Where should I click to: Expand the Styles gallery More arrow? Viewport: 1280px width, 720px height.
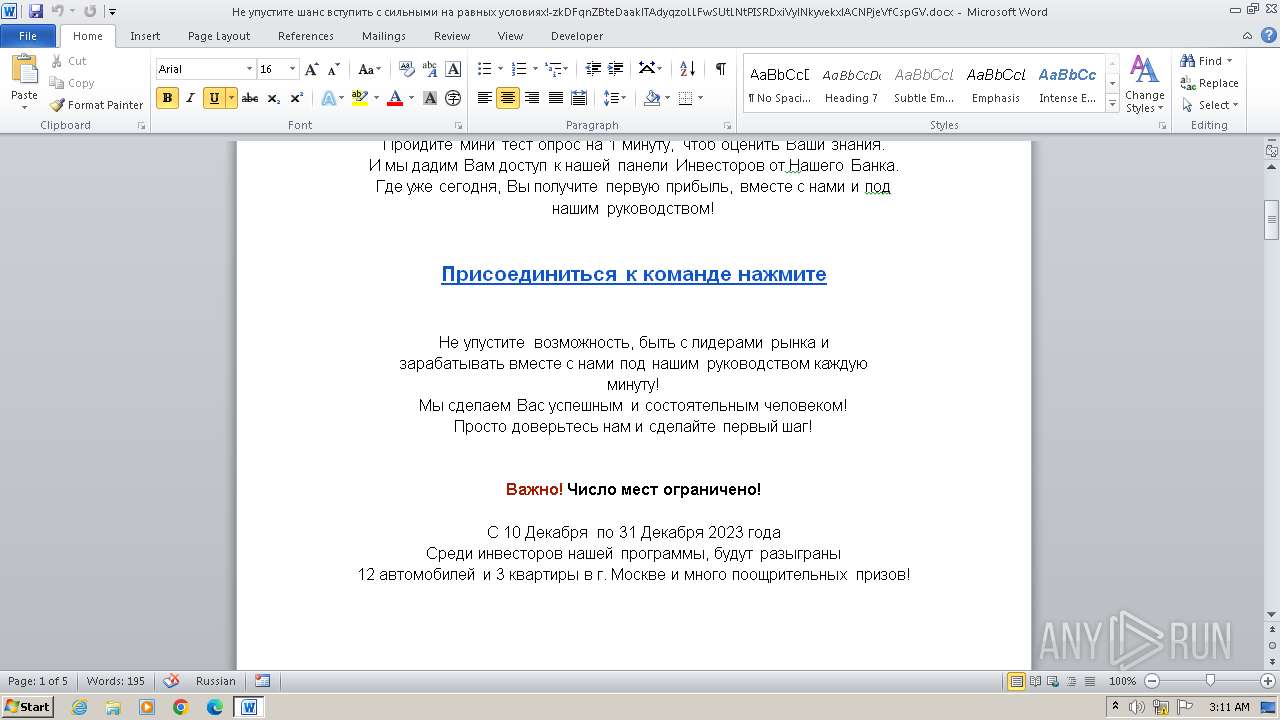1112,104
